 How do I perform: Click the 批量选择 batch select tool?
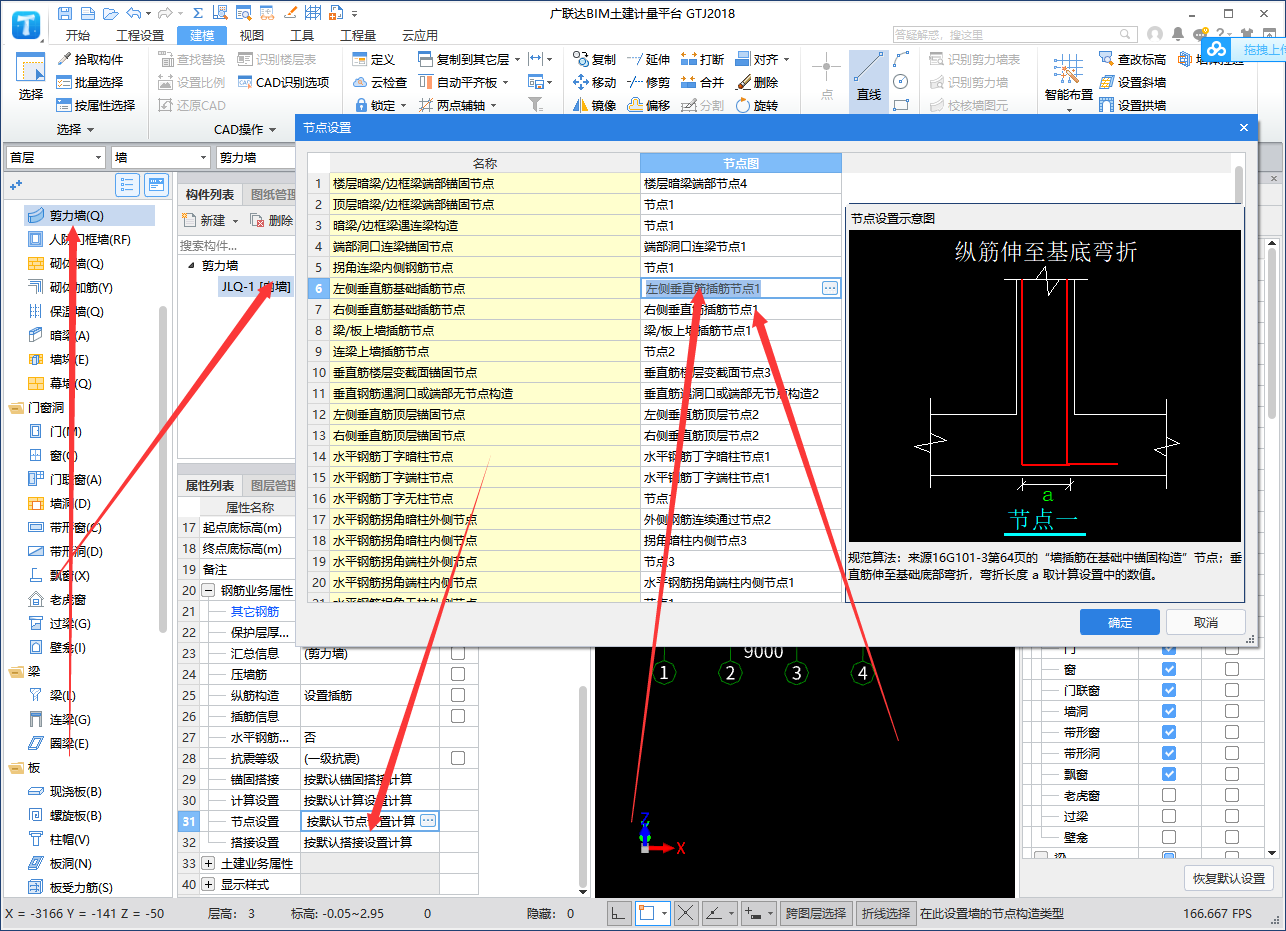[90, 83]
